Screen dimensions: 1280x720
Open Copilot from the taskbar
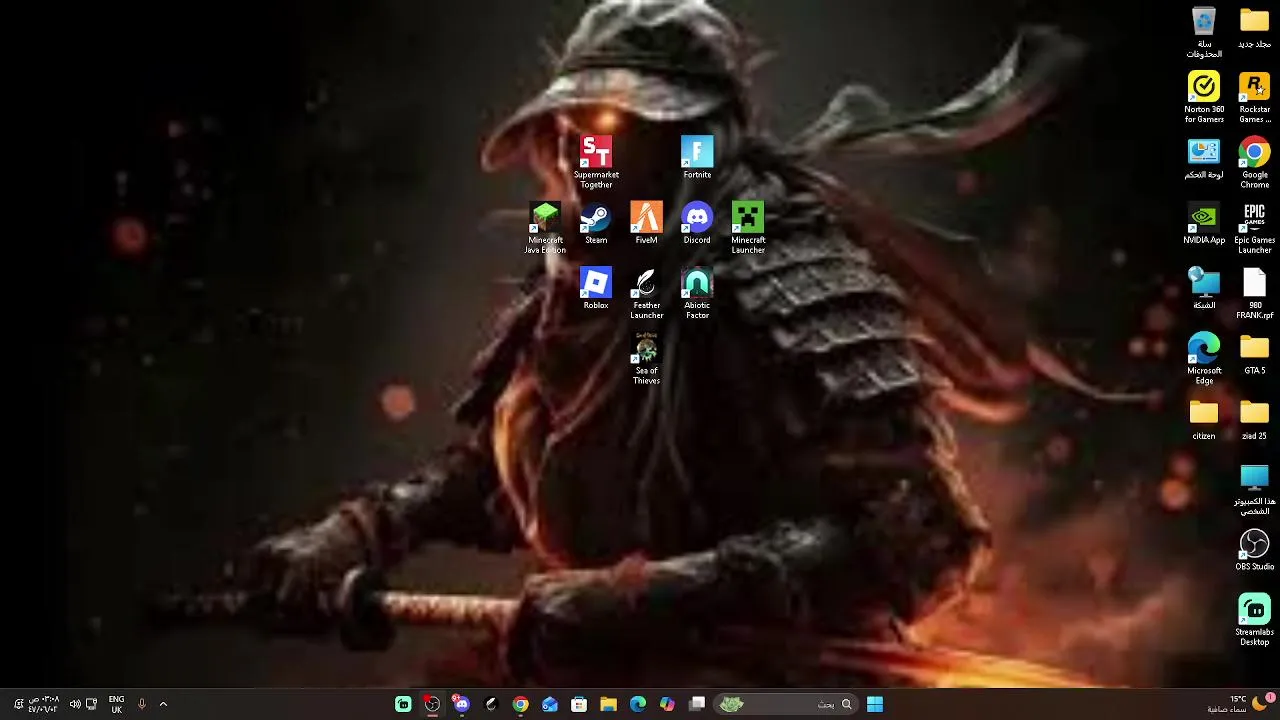667,704
